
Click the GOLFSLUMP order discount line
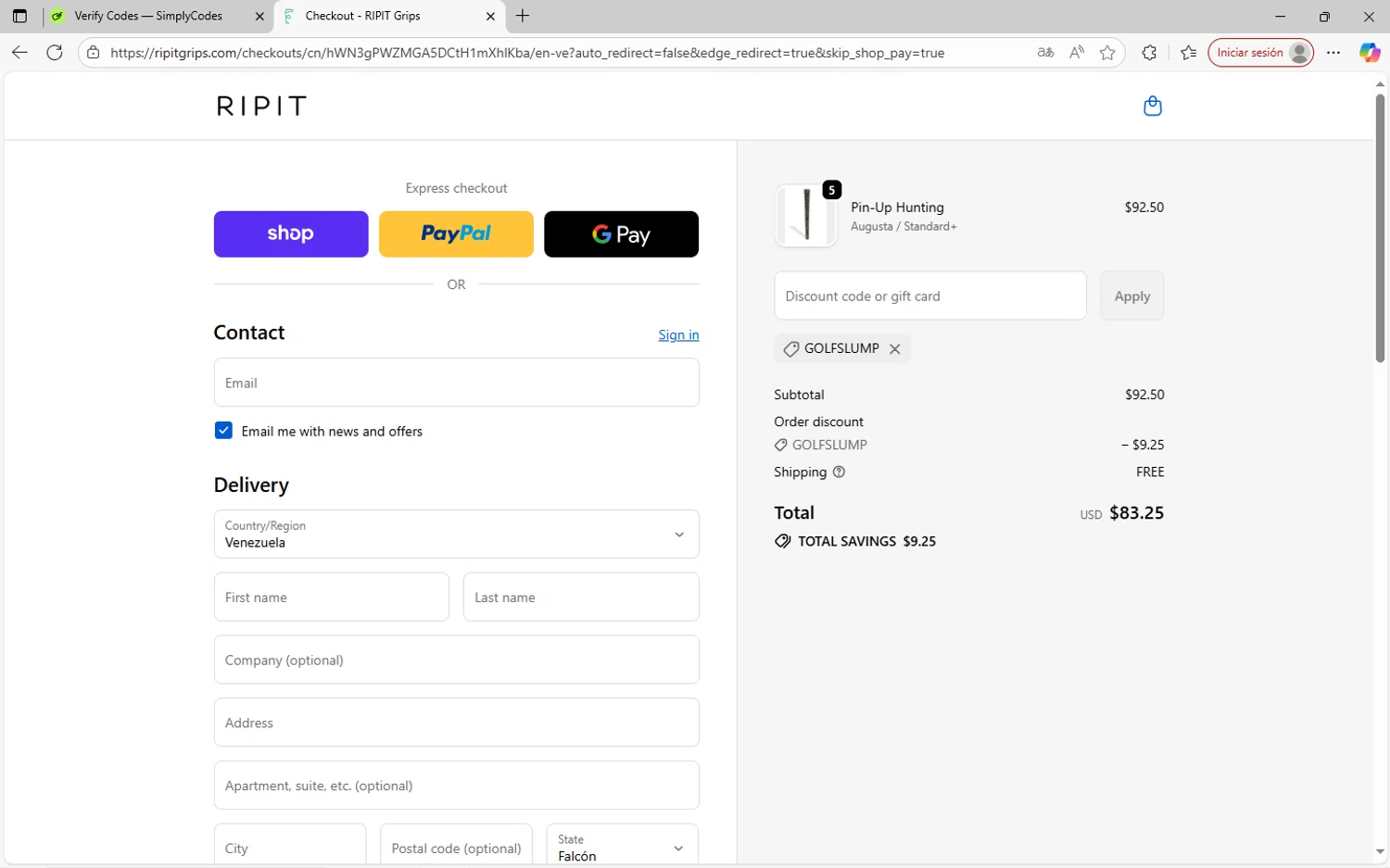(829, 446)
